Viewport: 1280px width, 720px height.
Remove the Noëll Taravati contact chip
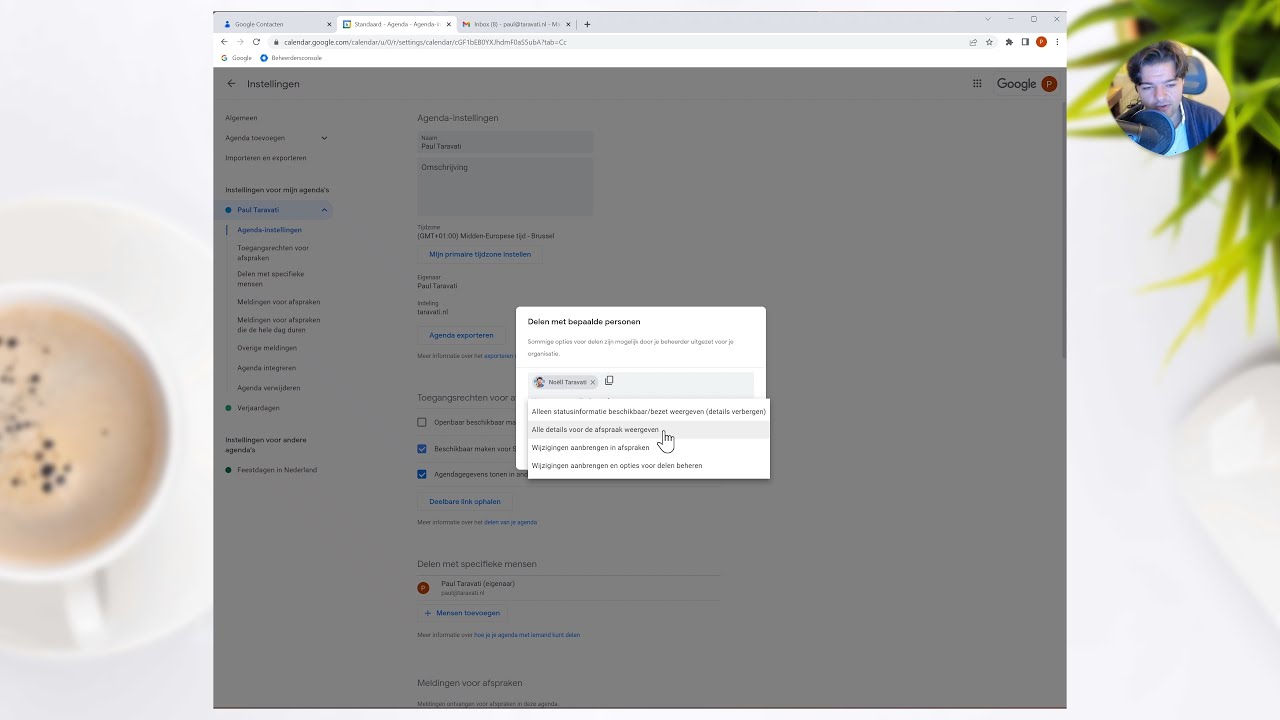592,382
